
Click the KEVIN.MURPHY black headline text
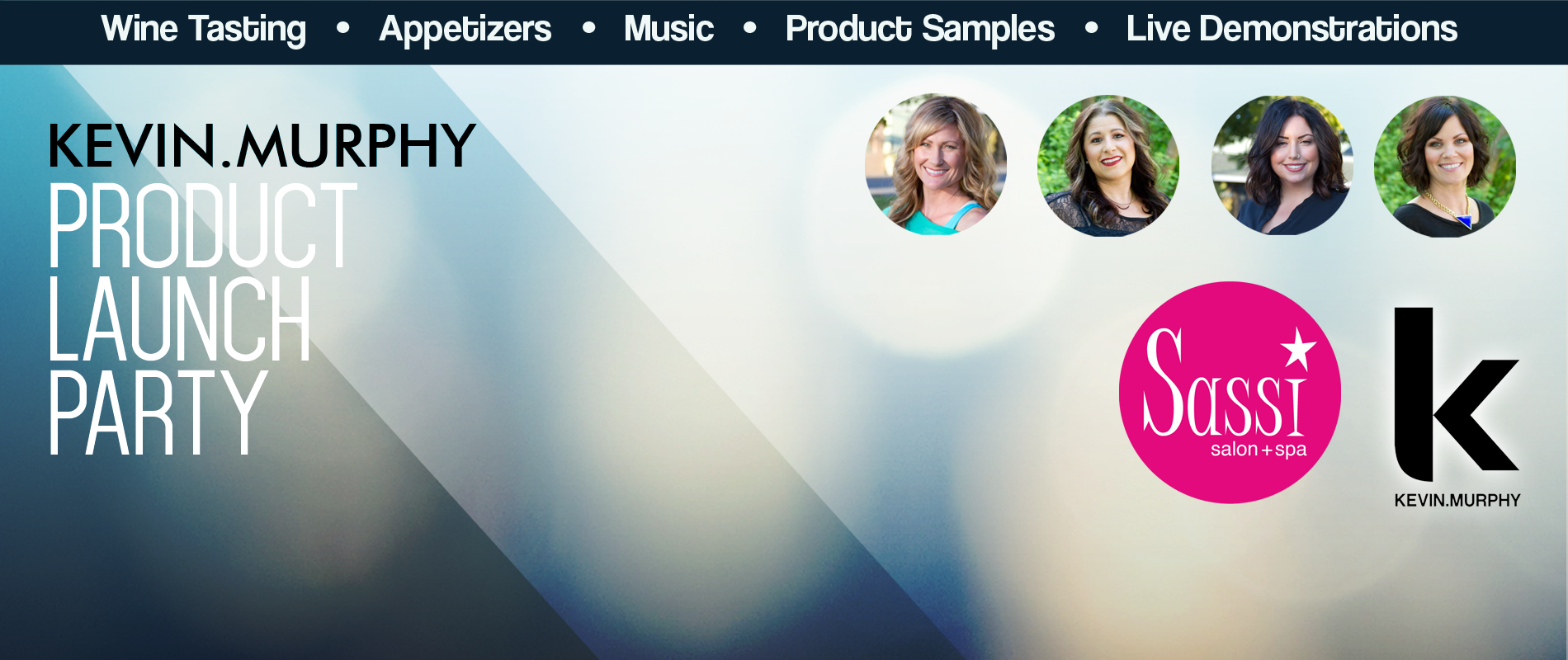(262, 146)
